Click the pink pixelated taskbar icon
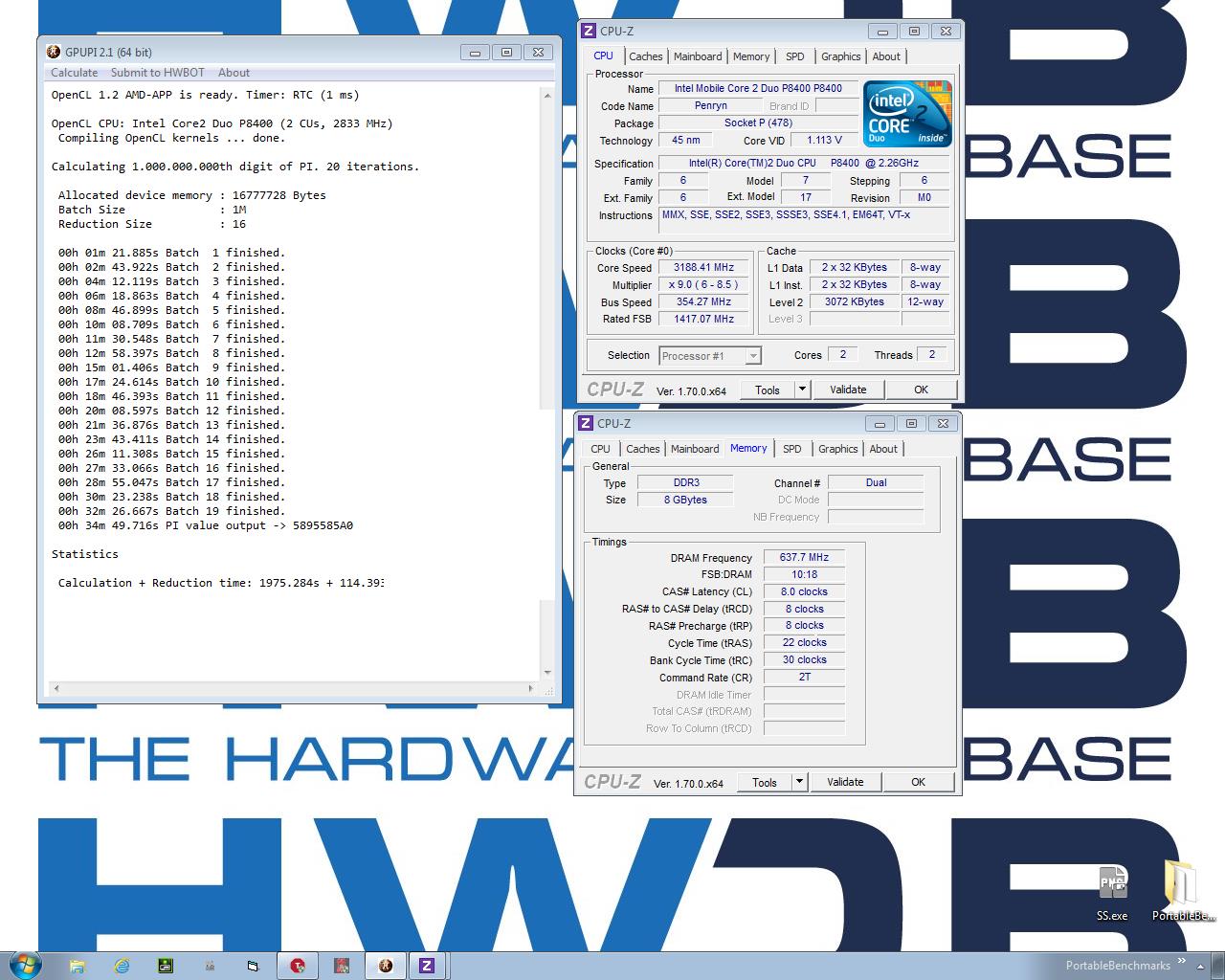This screenshot has width=1225, height=980. point(342,966)
